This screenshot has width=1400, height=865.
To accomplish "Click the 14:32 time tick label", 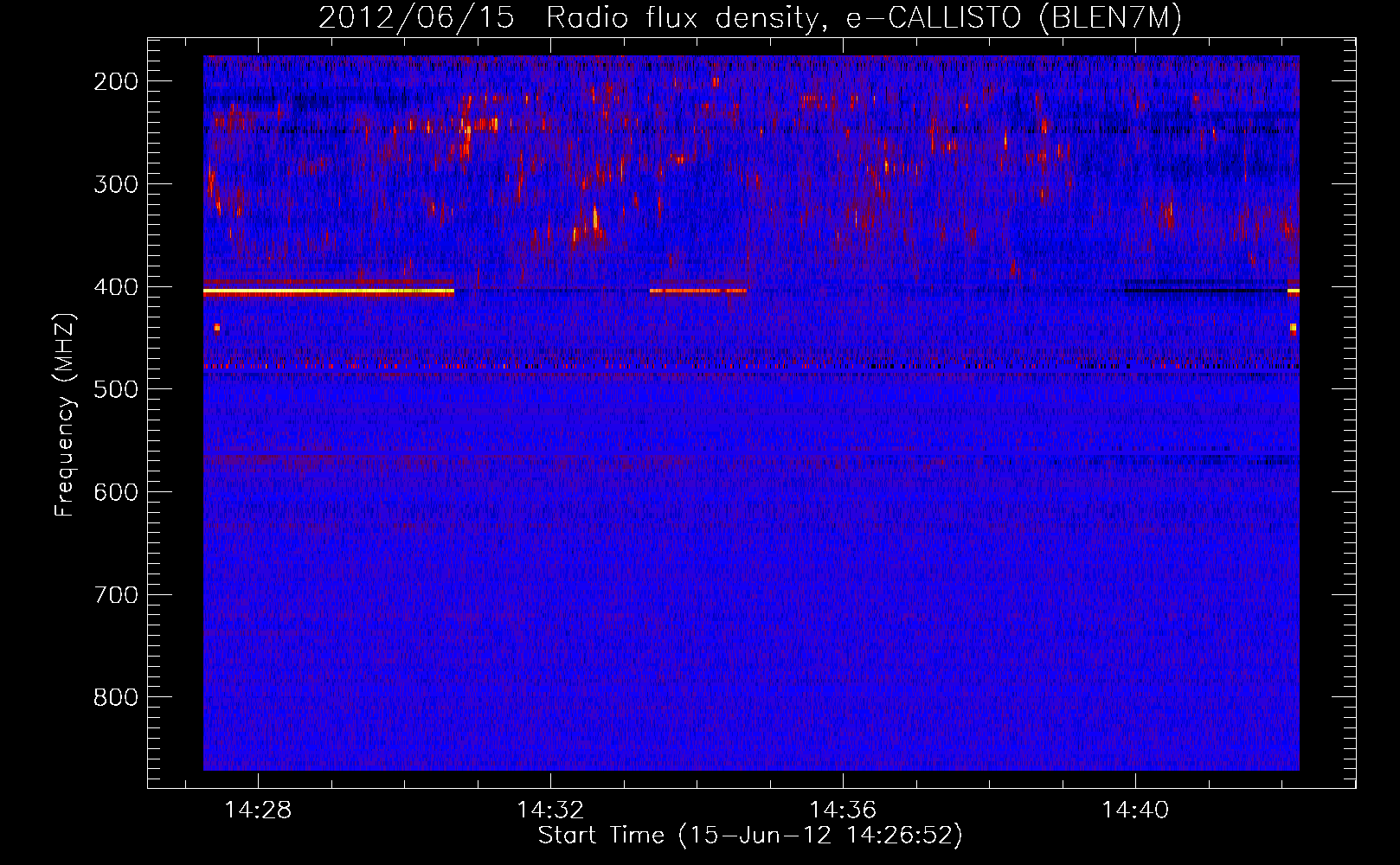I will tap(550, 811).
